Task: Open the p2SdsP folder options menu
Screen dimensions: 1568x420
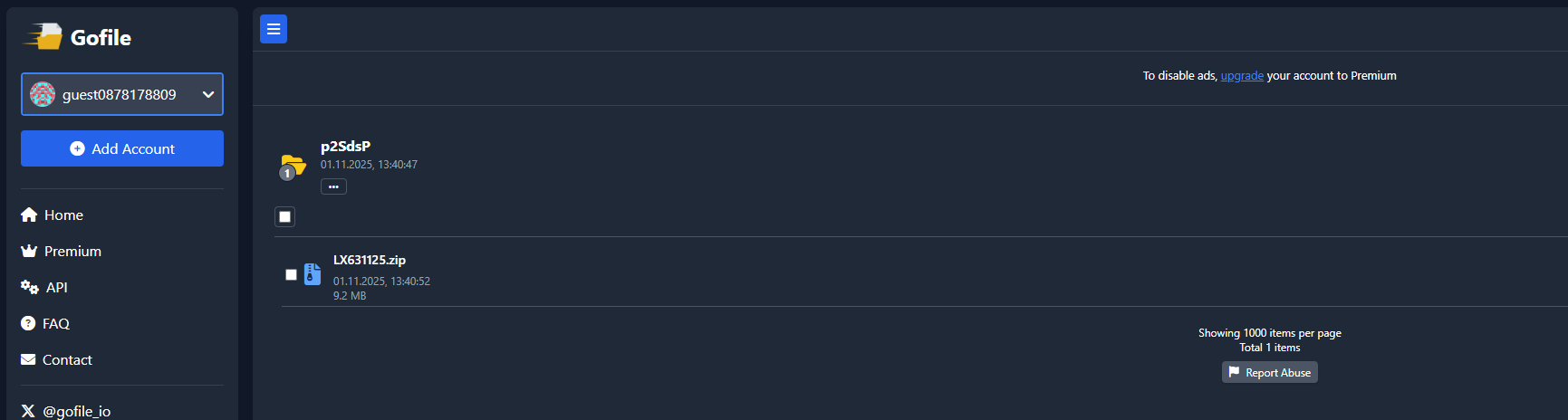Action: pos(333,186)
